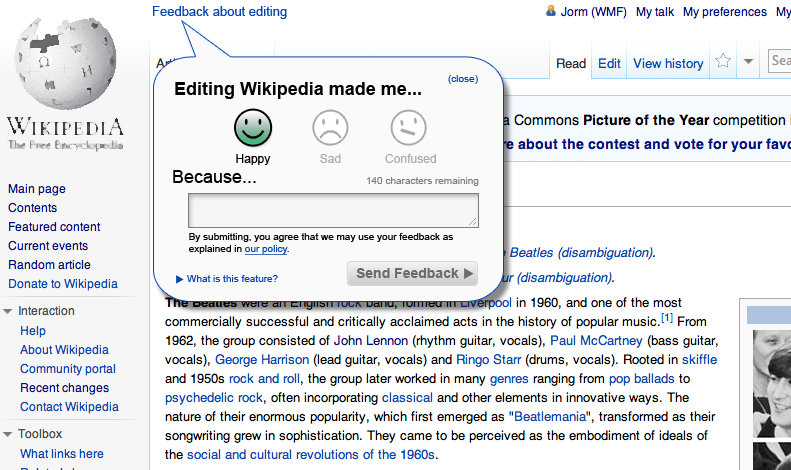Close the feedback popup via (close)
The image size is (791, 470).
coord(463,79)
